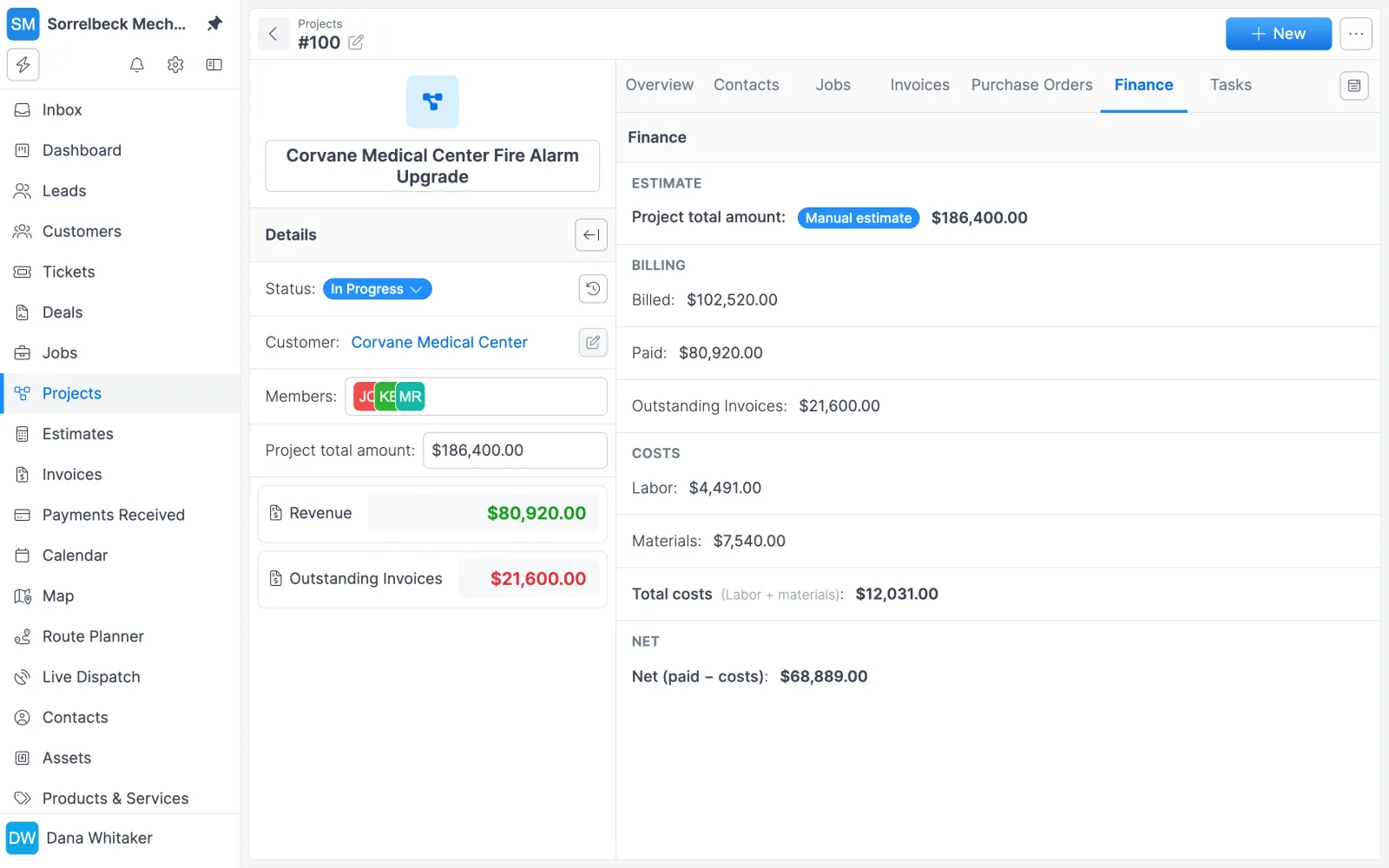Open the notifications bell
The image size is (1389, 868).
click(x=137, y=65)
